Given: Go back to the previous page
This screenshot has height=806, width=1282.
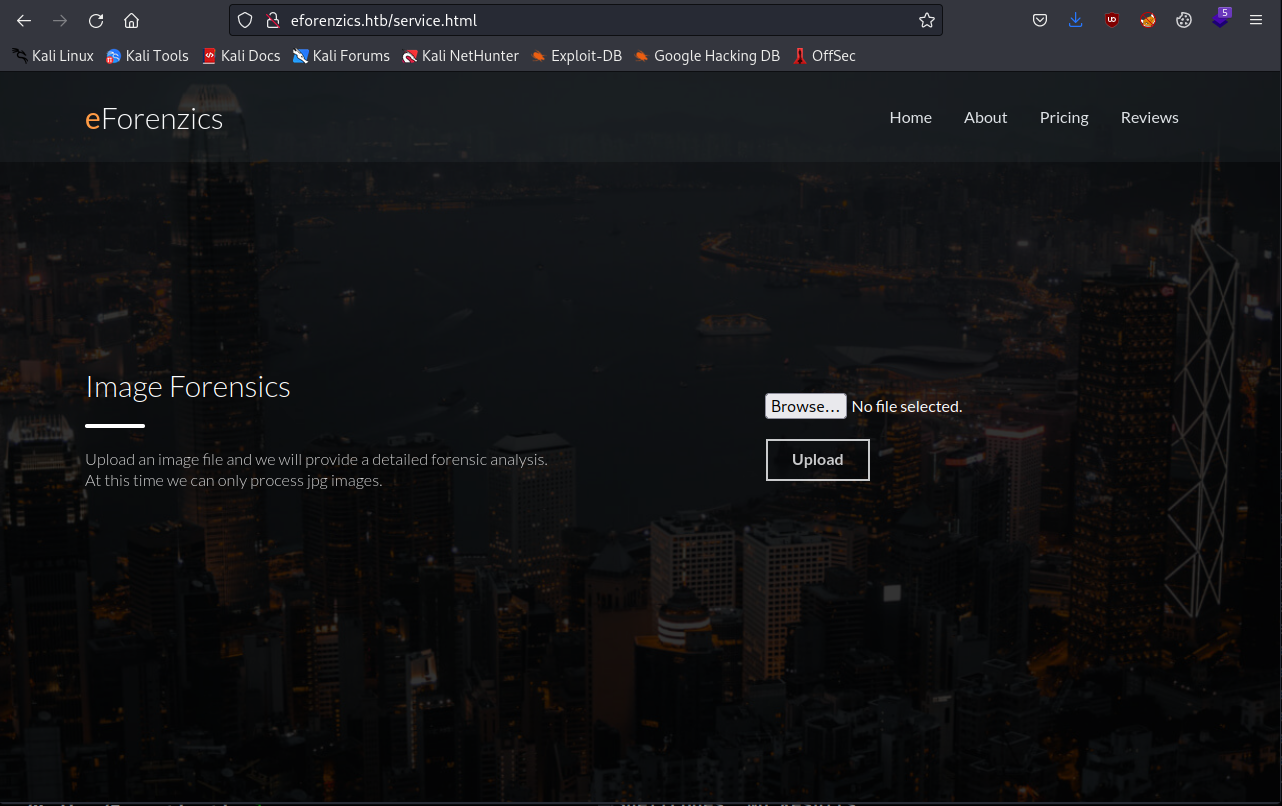Looking at the screenshot, I should (24, 20).
